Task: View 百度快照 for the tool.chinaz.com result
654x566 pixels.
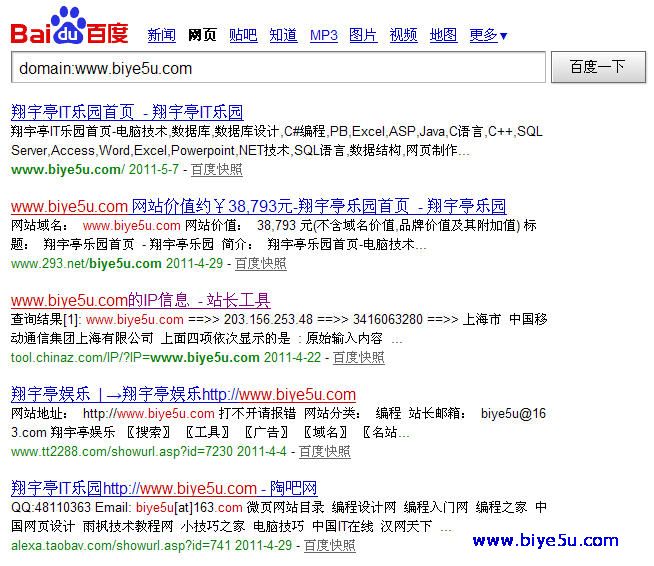Action: (358, 357)
